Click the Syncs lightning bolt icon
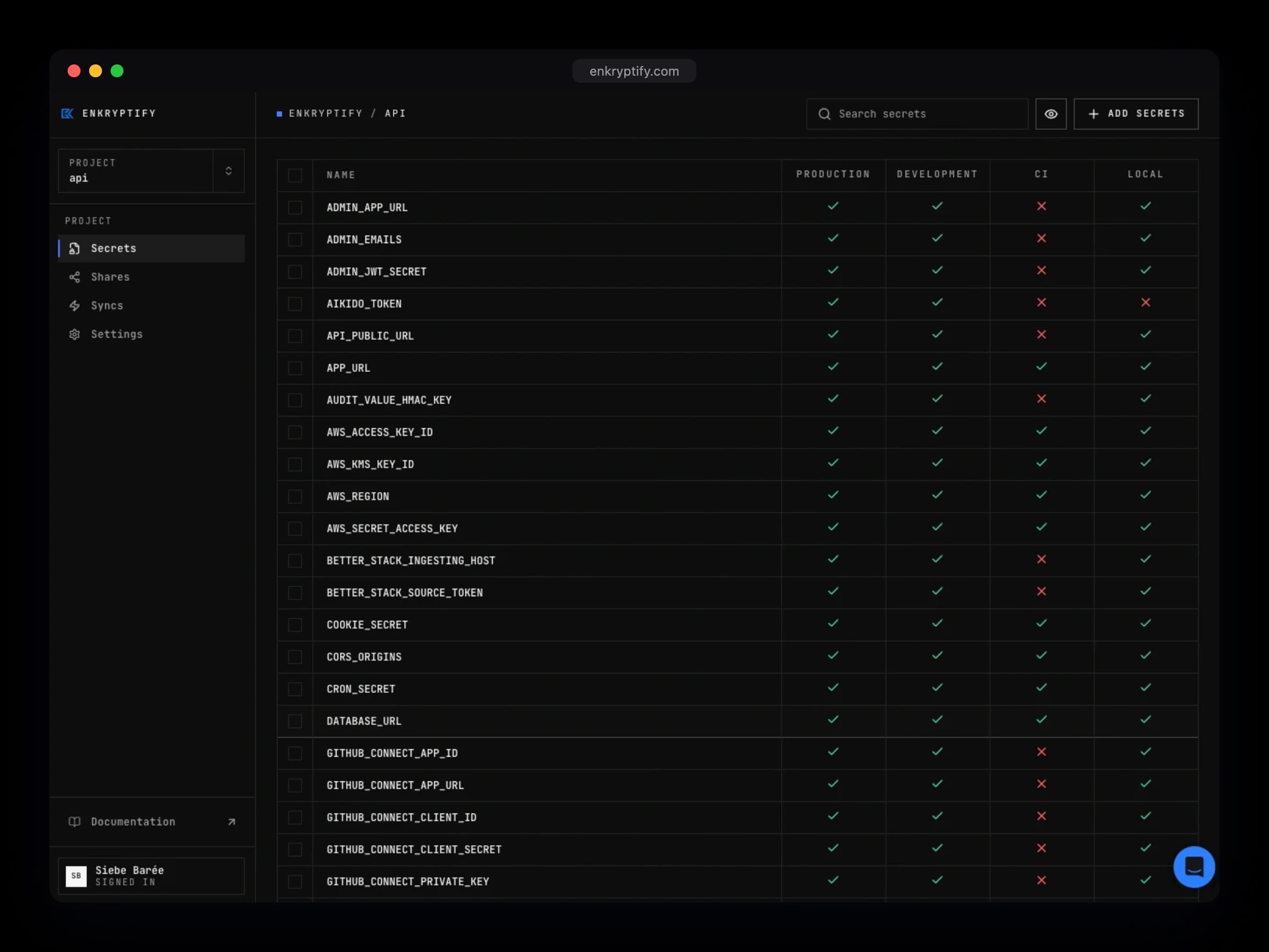 point(75,306)
